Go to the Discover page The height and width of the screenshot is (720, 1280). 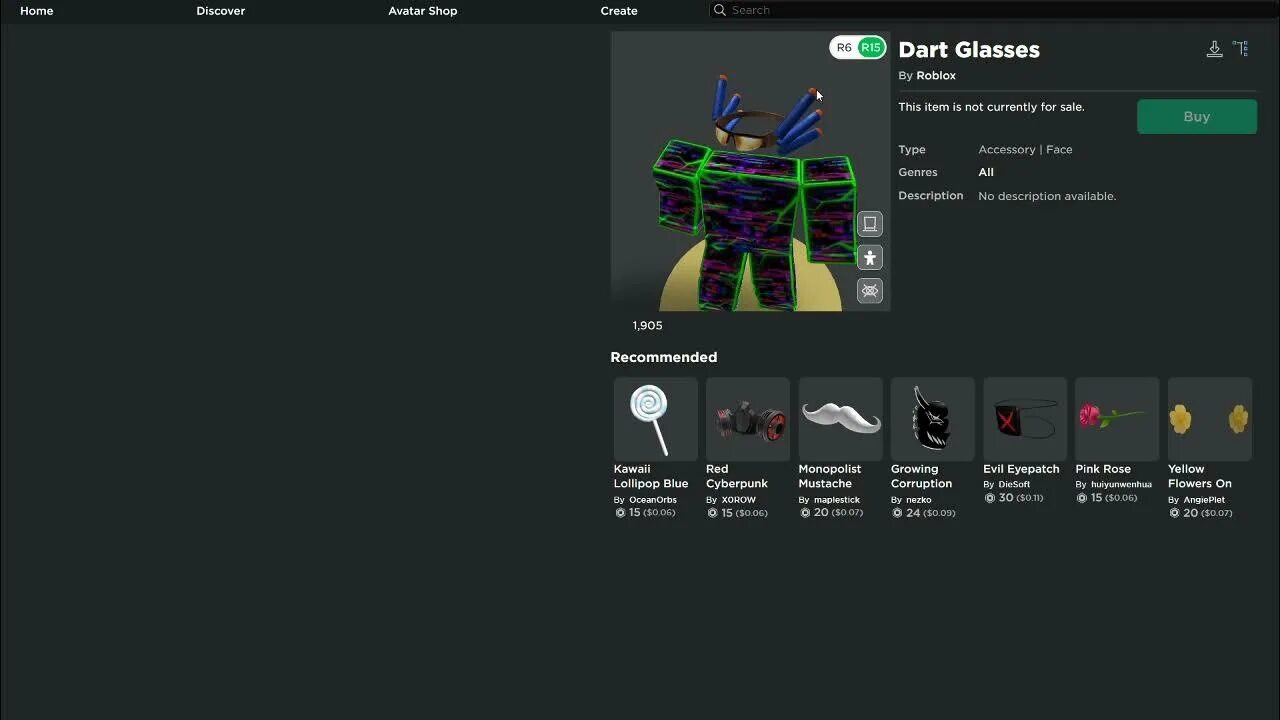coord(221,11)
